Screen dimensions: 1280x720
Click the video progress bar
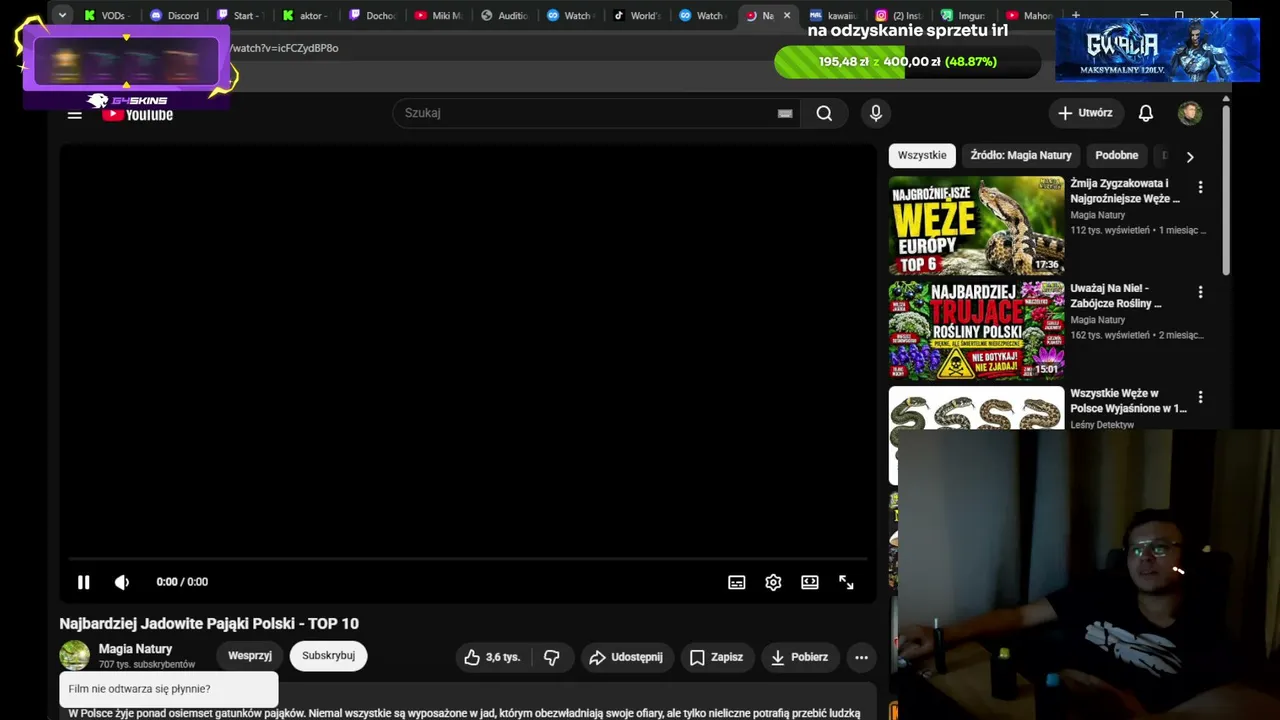tap(468, 558)
